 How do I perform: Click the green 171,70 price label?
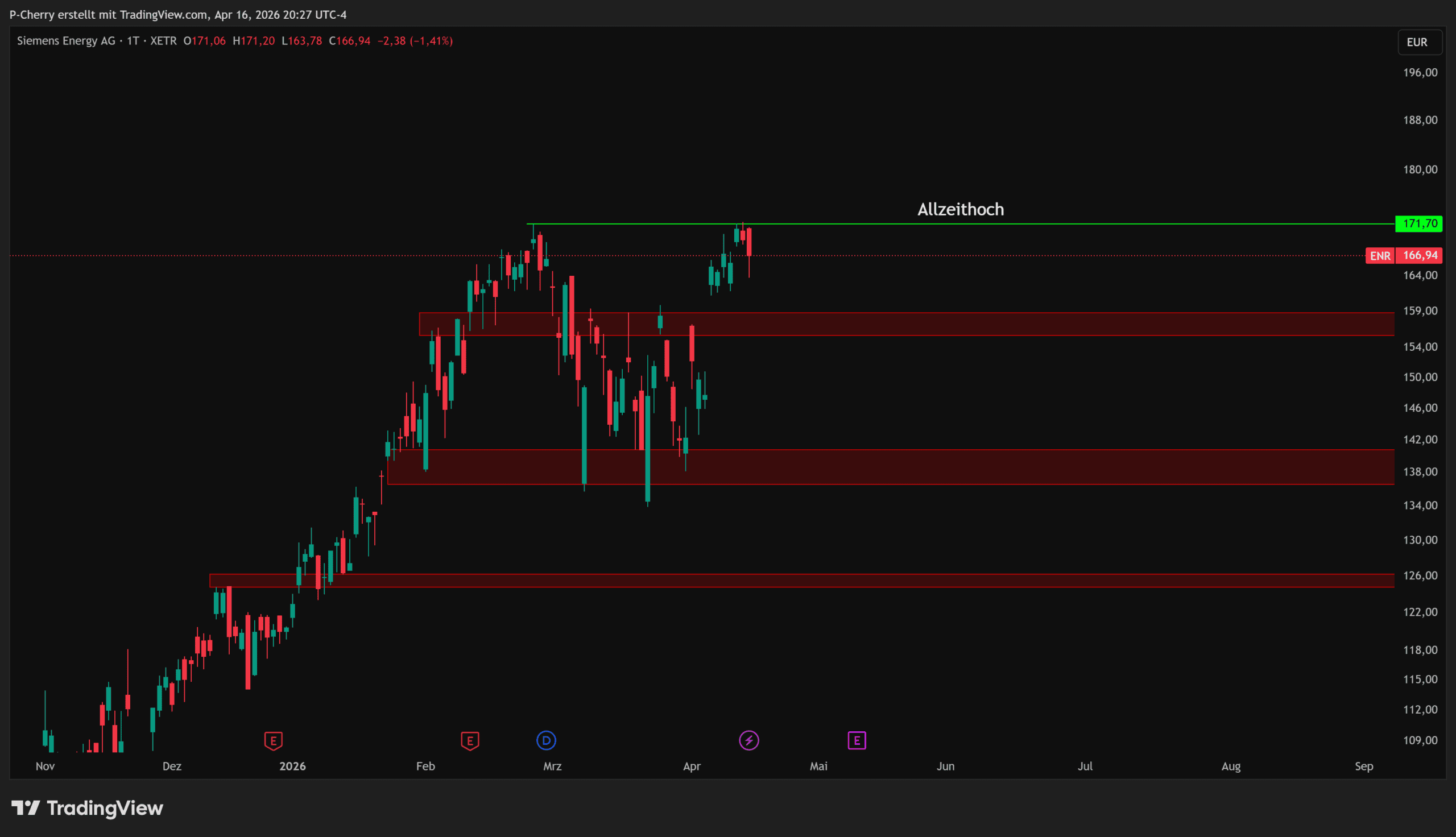1418,223
